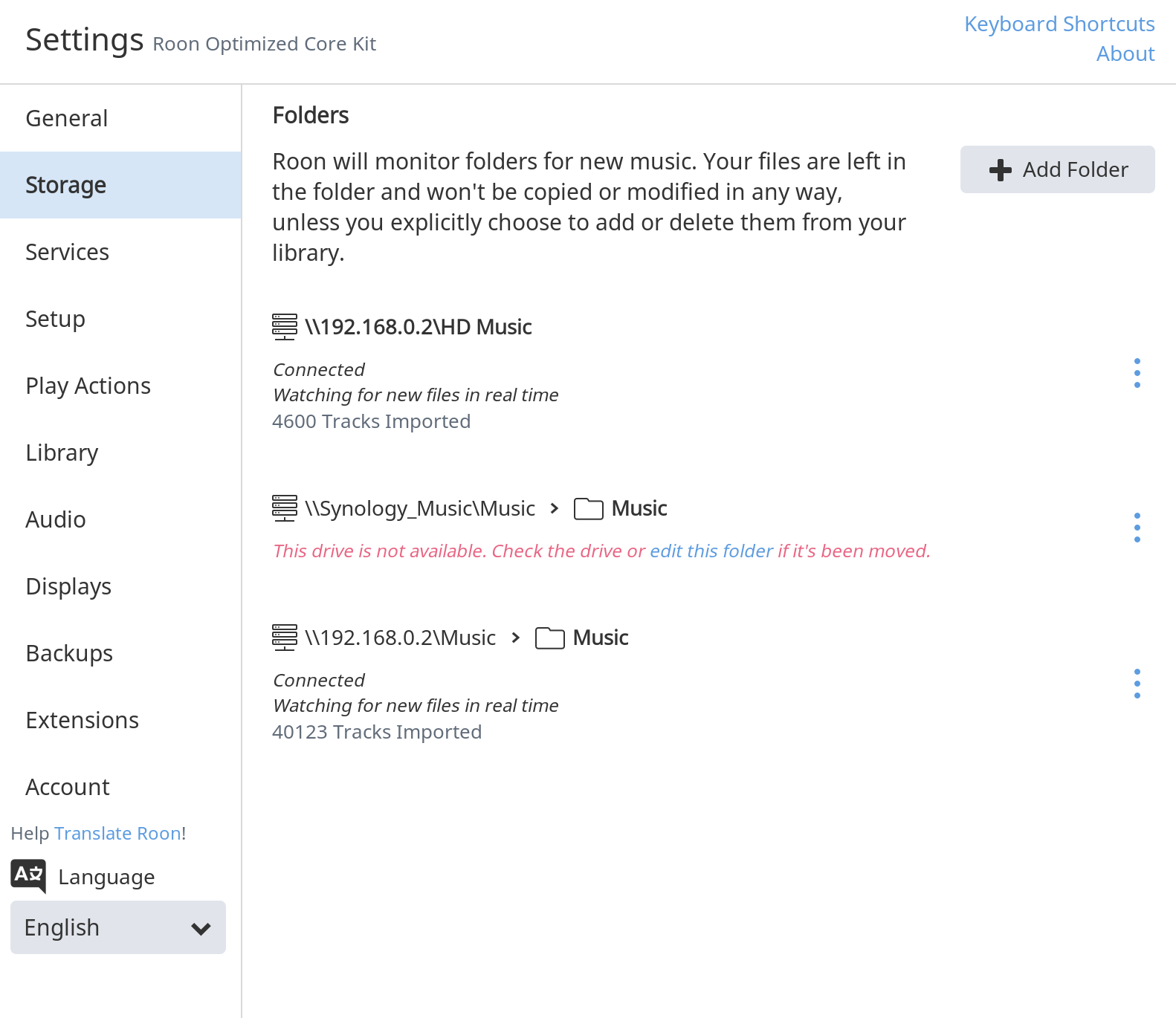Screen dimensions: 1176x1018
Task: Click 'edit this folder' link
Action: pyautogui.click(x=711, y=551)
